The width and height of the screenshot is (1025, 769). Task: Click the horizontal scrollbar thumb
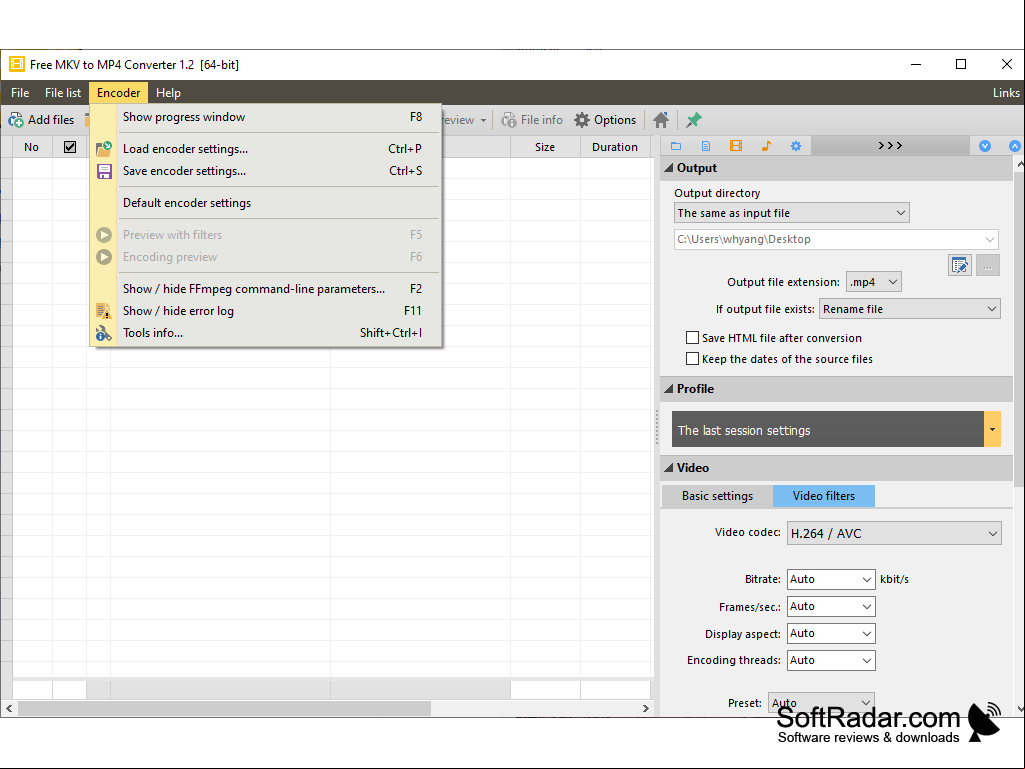224,708
